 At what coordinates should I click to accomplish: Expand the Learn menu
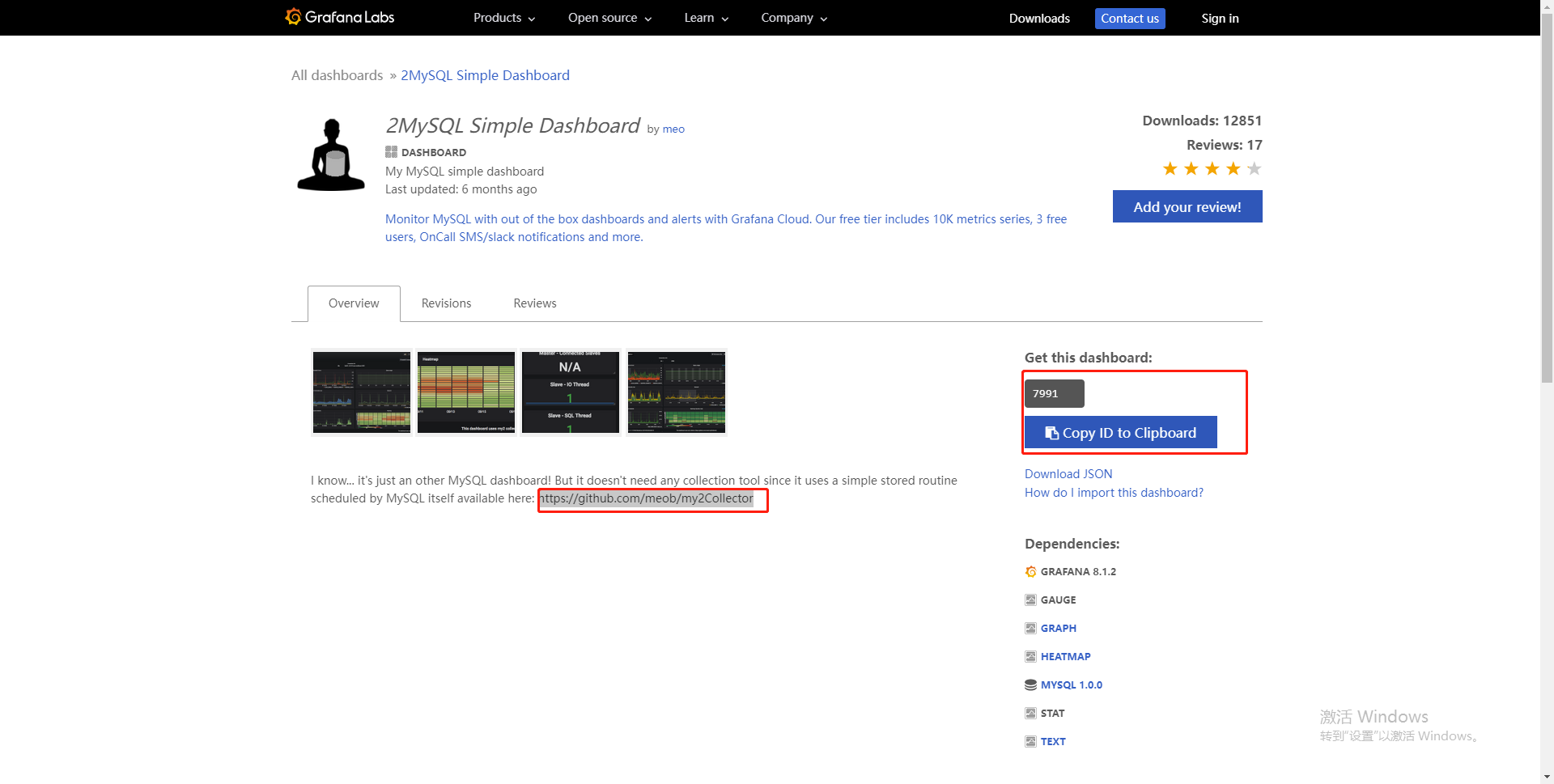(x=706, y=18)
